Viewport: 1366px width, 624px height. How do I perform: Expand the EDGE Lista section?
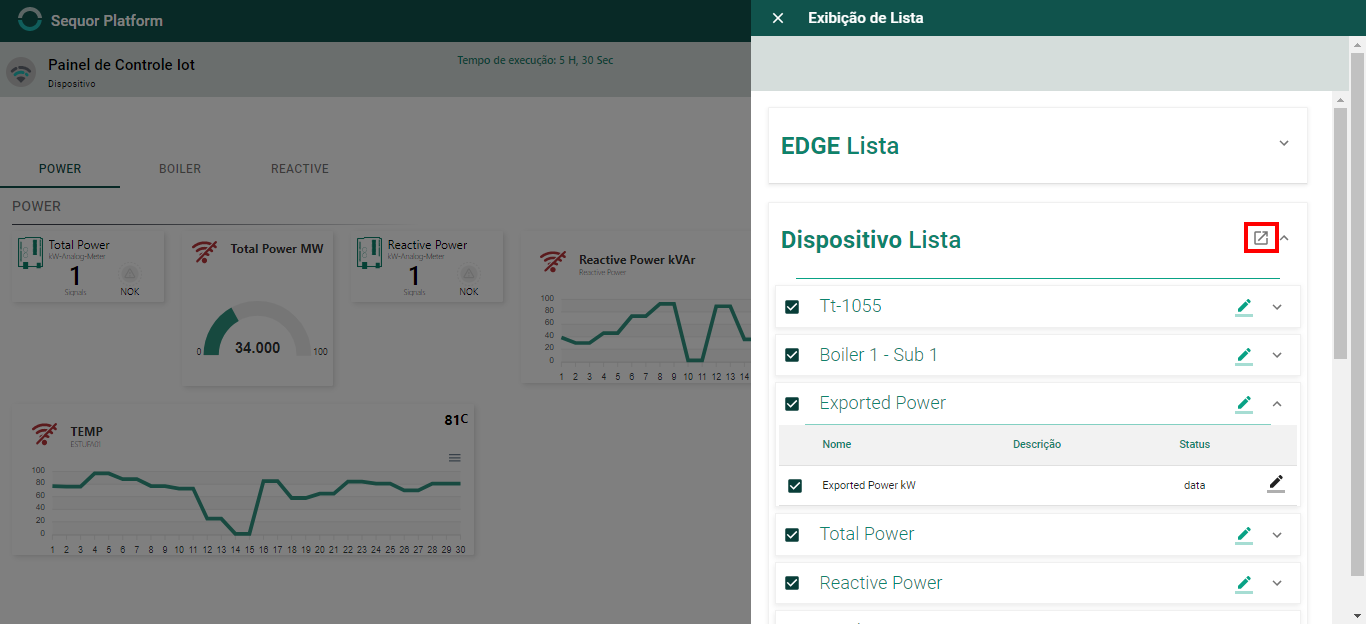click(x=1284, y=143)
